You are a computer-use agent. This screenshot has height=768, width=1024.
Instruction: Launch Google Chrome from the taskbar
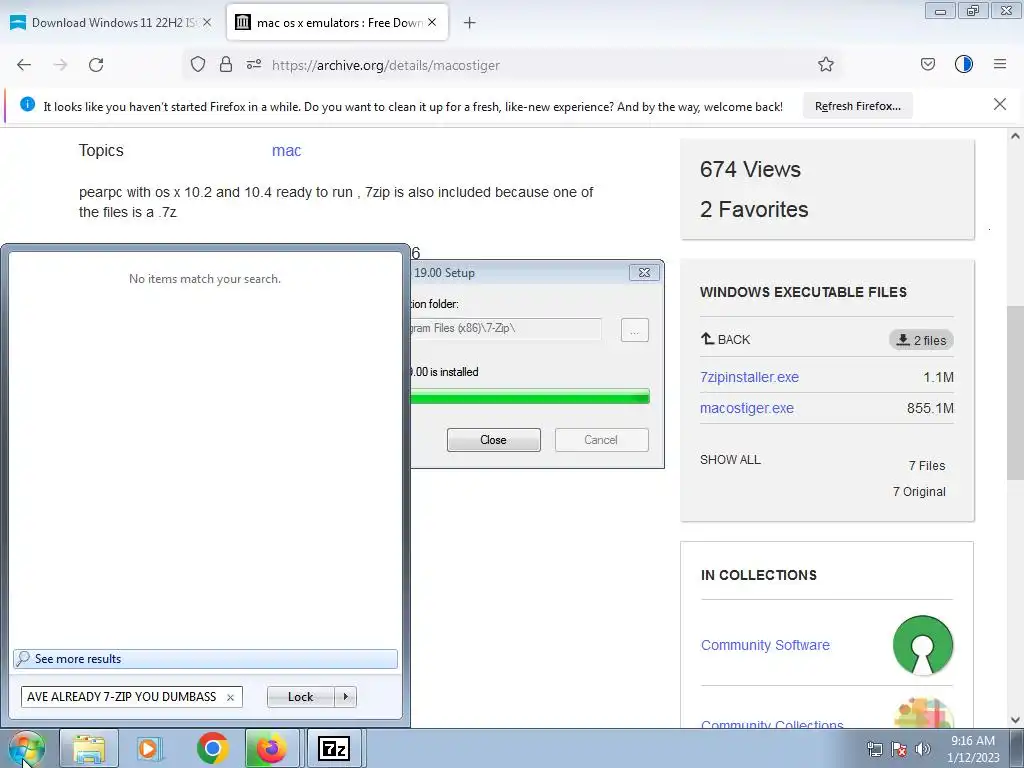(x=212, y=748)
